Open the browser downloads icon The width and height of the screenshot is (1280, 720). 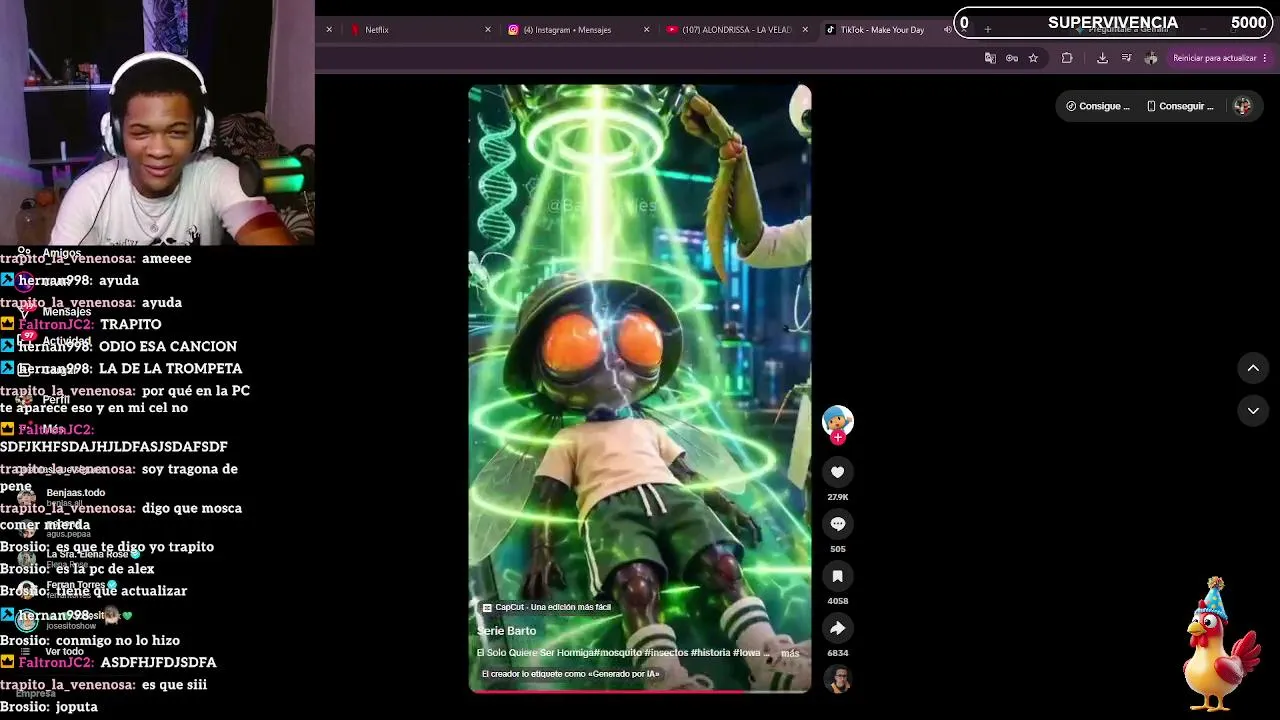coord(1102,58)
